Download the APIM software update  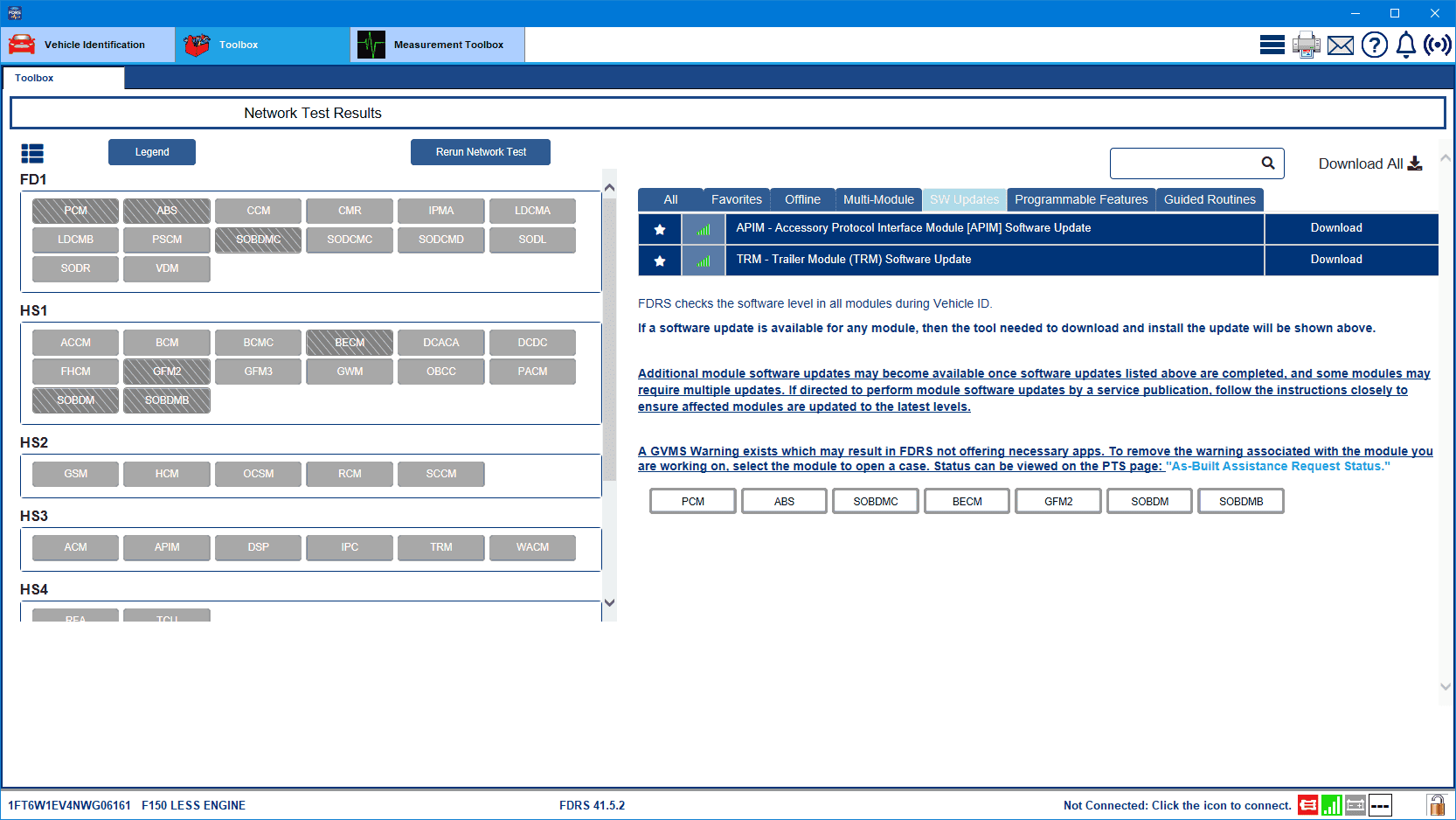[1335, 228]
